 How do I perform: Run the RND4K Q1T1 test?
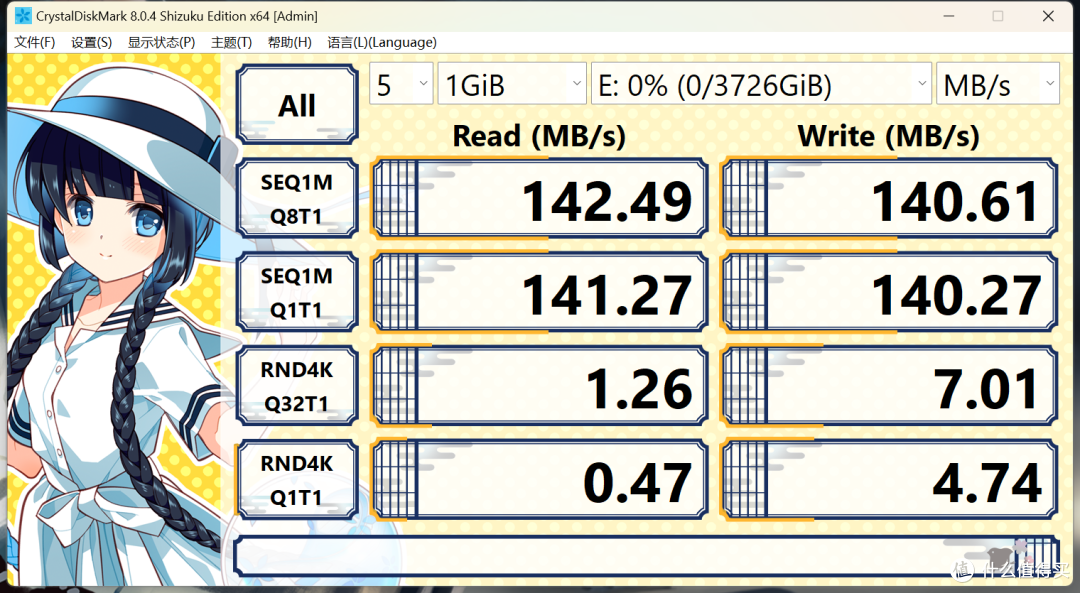click(x=297, y=479)
